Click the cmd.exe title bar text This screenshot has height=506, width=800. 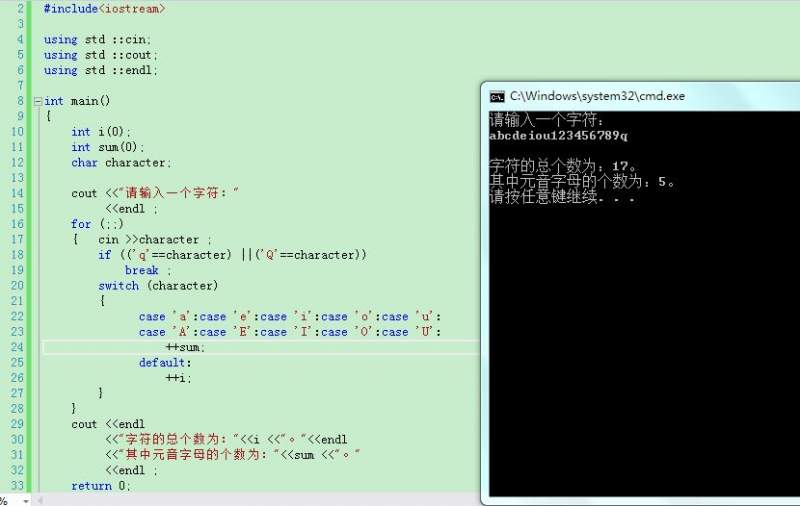pyautogui.click(x=597, y=96)
